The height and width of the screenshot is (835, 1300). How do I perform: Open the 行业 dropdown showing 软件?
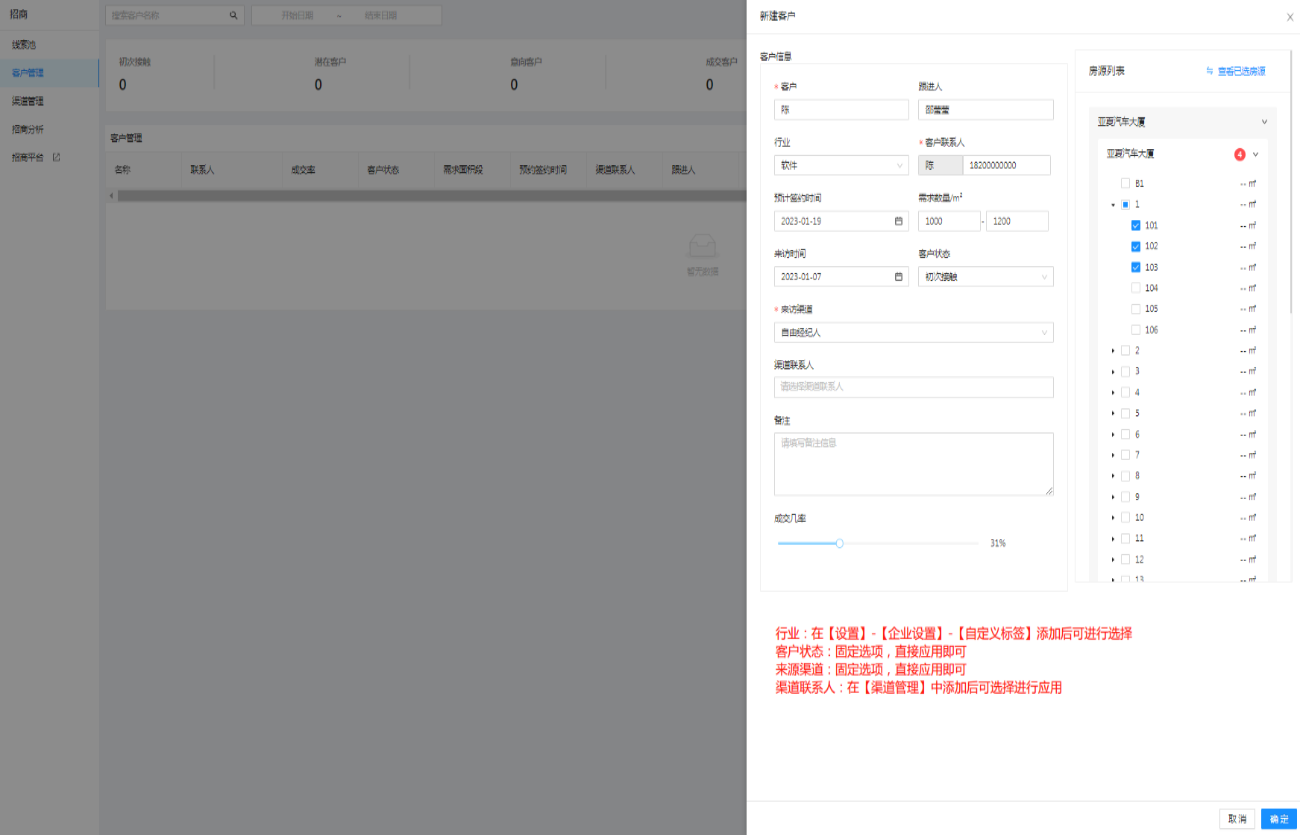(x=841, y=165)
